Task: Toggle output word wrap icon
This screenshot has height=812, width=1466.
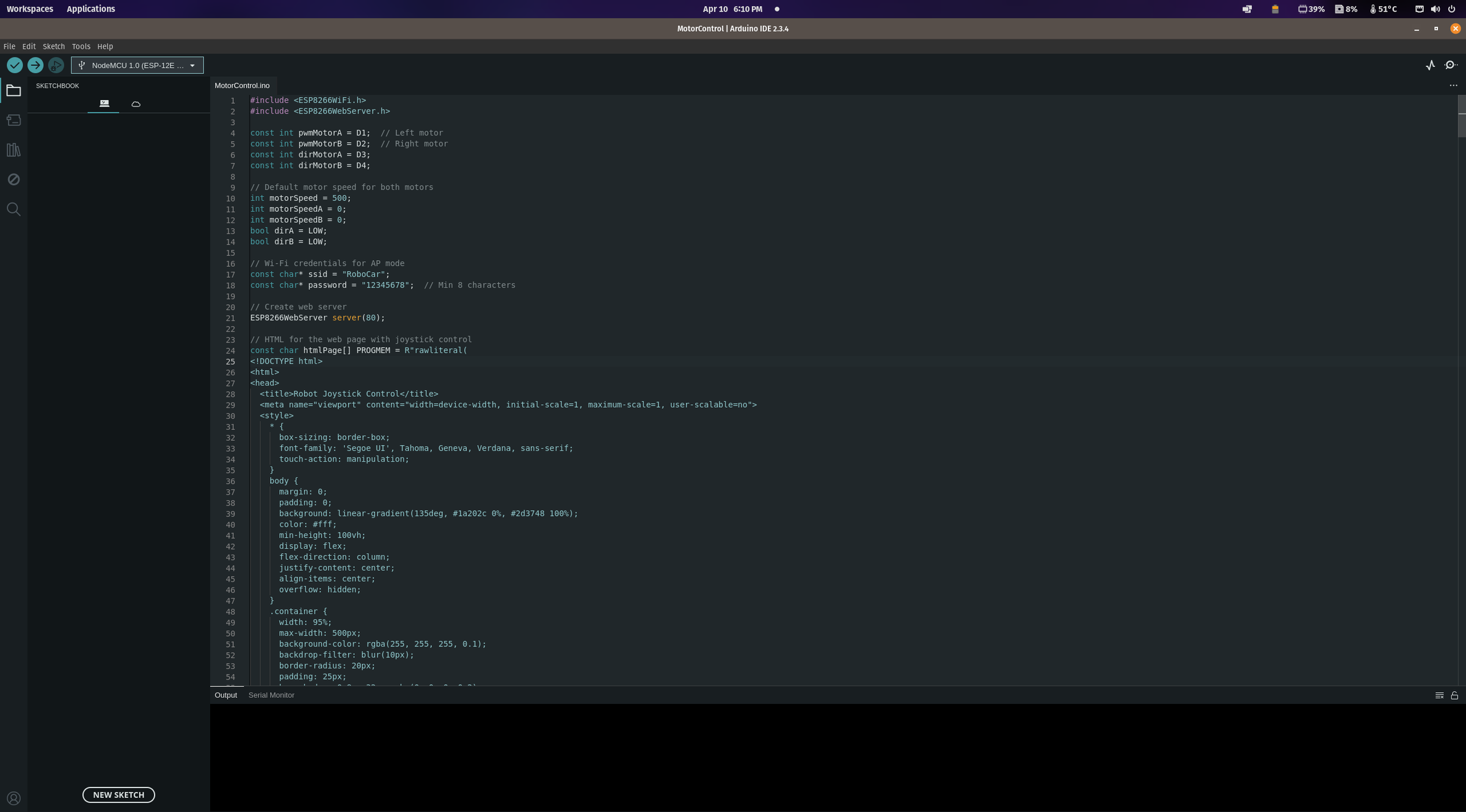Action: tap(1439, 695)
